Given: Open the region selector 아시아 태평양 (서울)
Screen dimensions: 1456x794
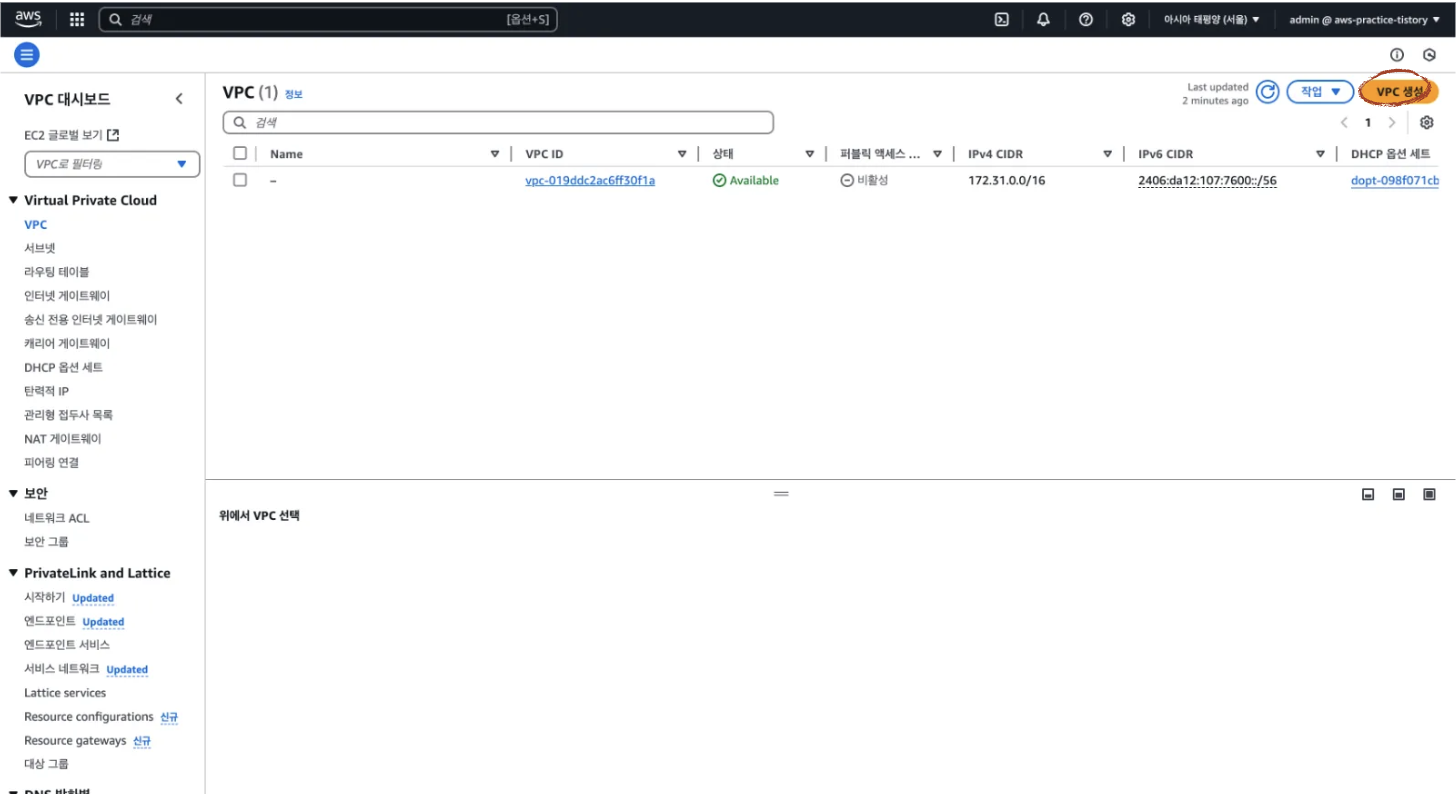Looking at the screenshot, I should tap(1211, 19).
